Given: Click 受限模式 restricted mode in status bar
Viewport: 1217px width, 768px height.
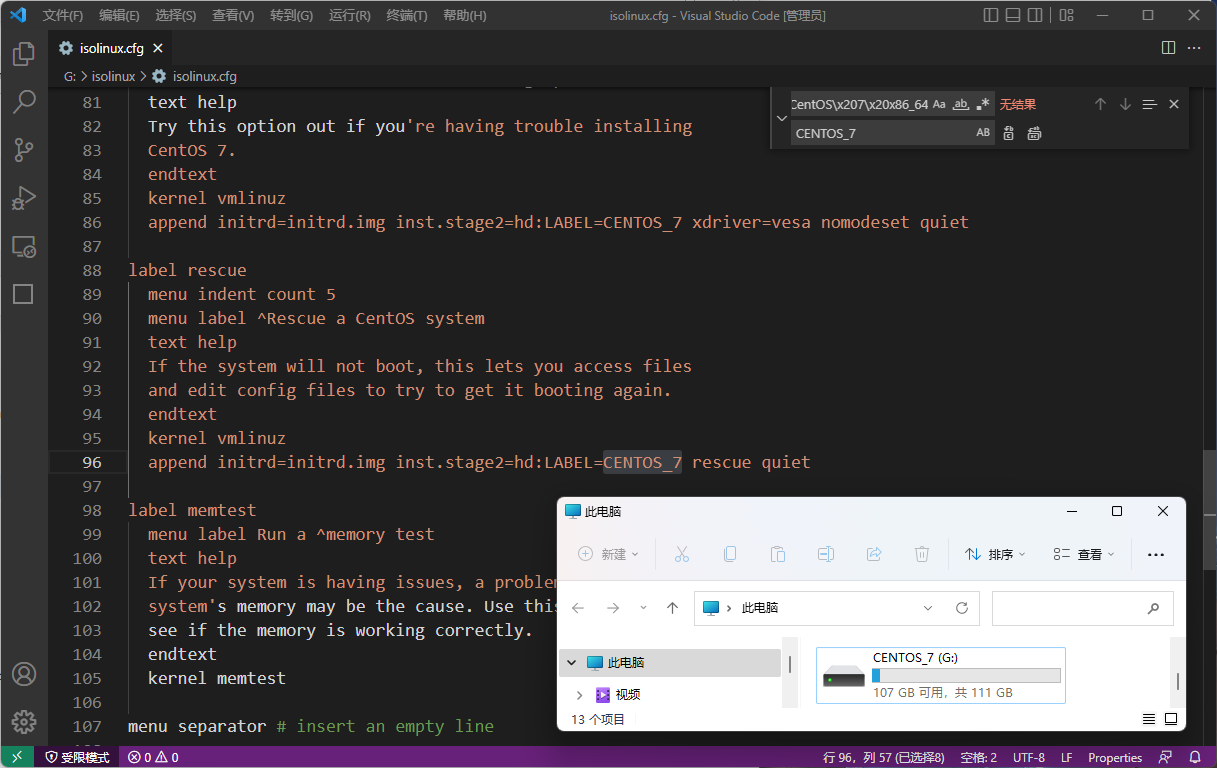Looking at the screenshot, I should point(78,757).
